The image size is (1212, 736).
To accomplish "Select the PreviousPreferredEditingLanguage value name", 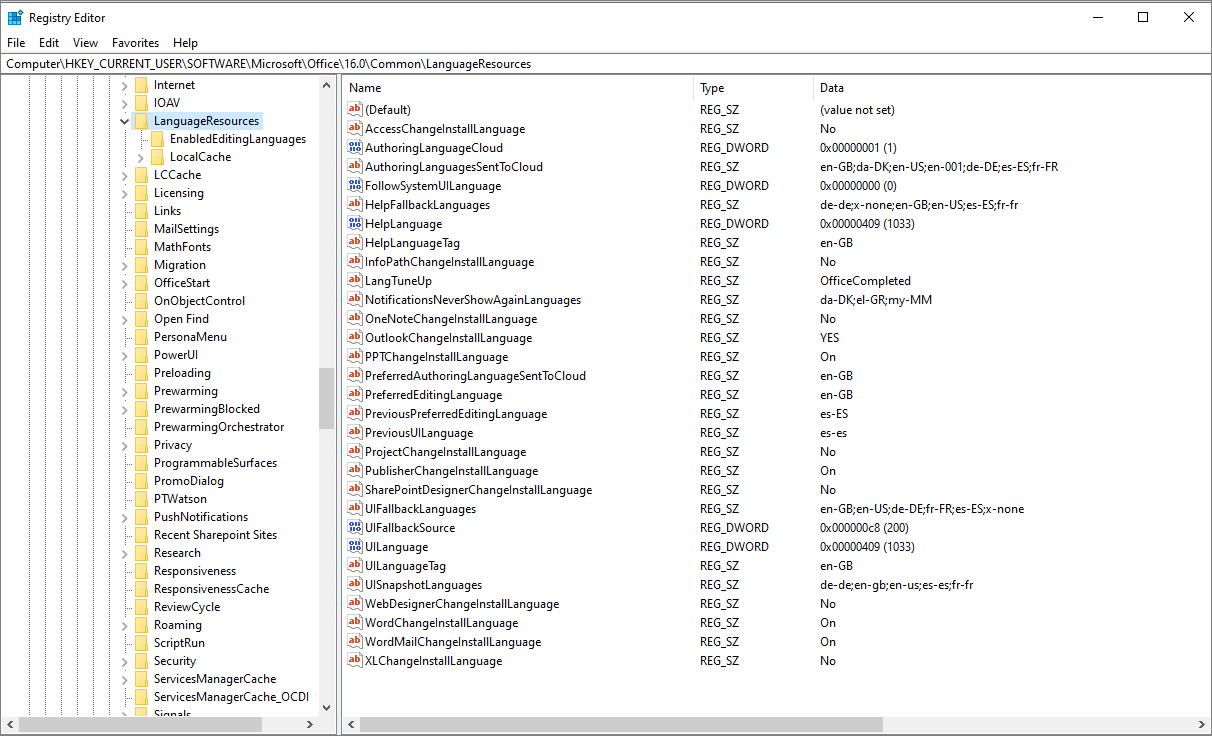I will coord(456,413).
